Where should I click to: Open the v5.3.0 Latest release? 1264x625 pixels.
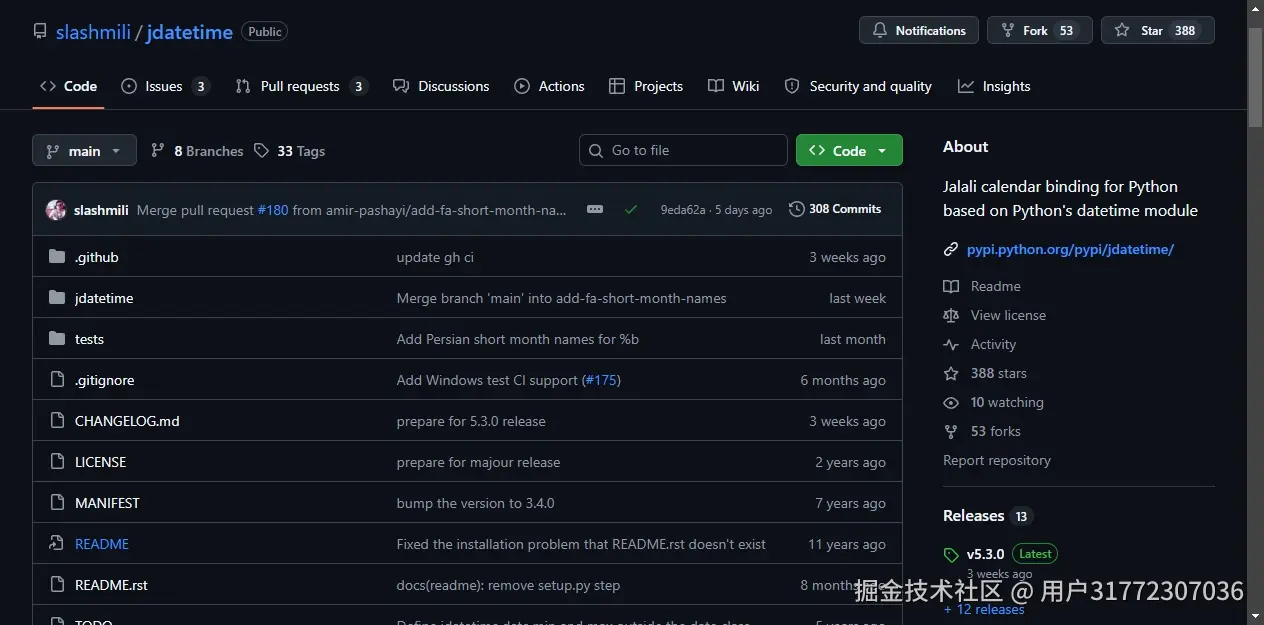coord(1012,554)
